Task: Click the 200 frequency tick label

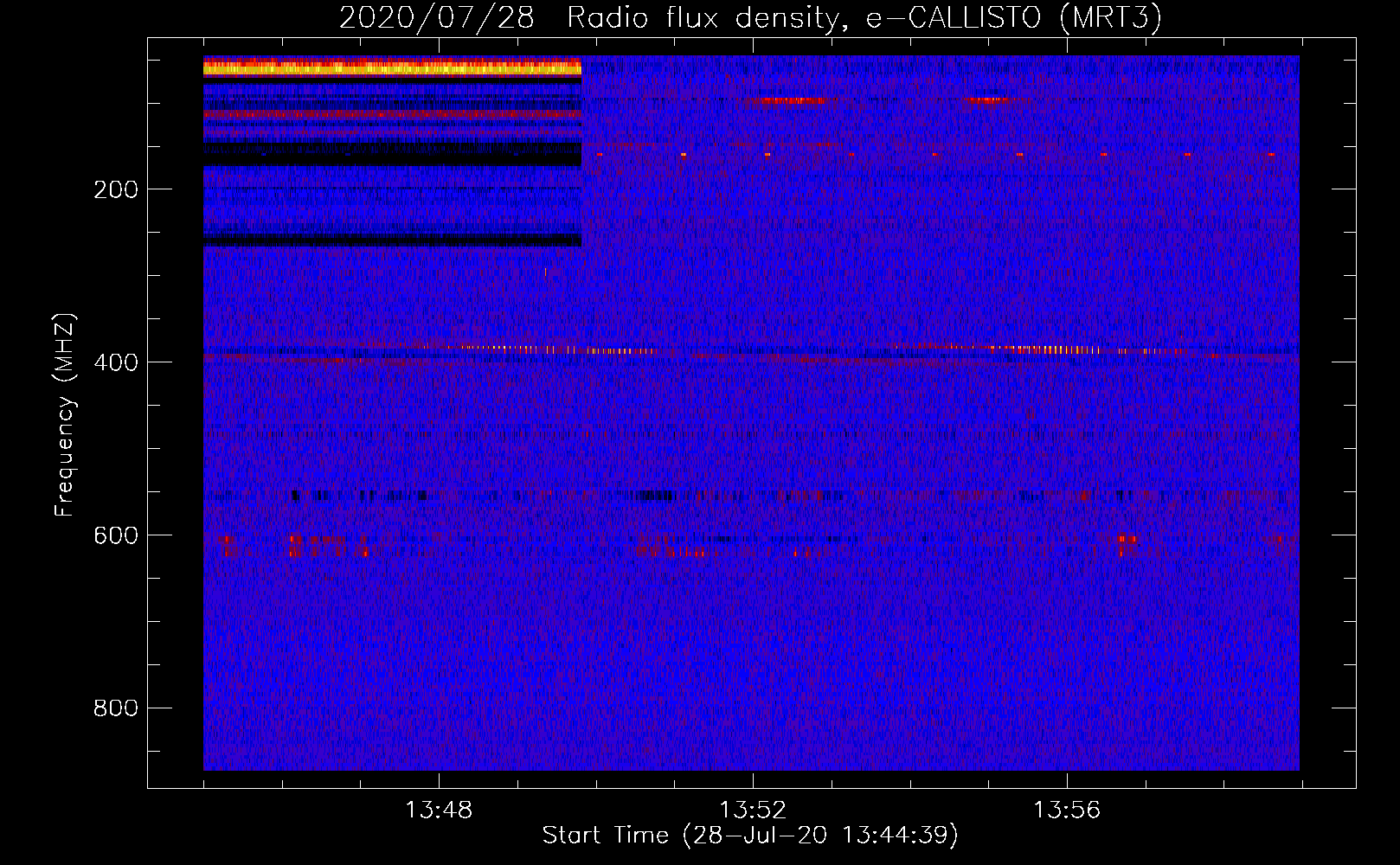Action: [116, 189]
